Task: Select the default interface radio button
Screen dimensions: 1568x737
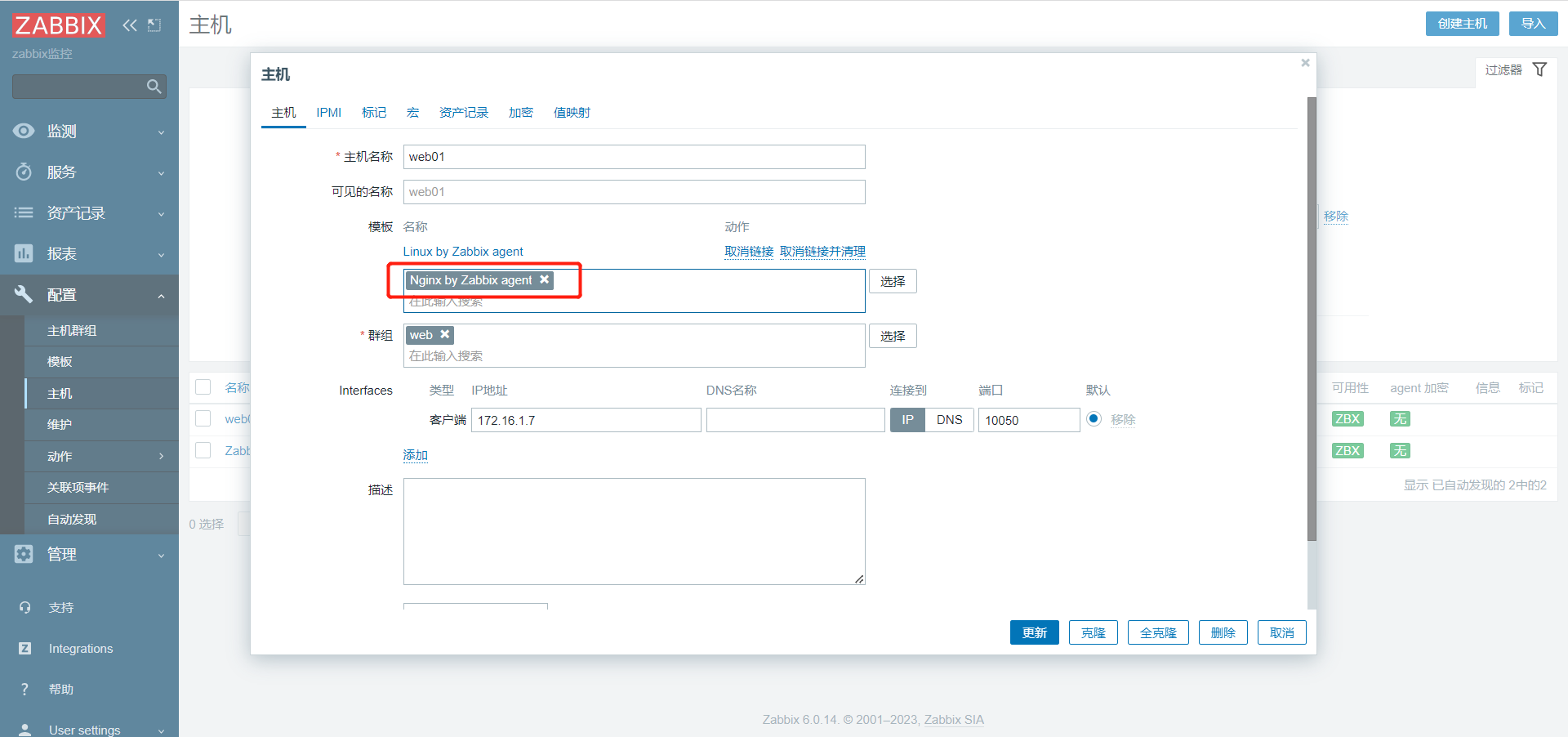Action: coord(1094,419)
